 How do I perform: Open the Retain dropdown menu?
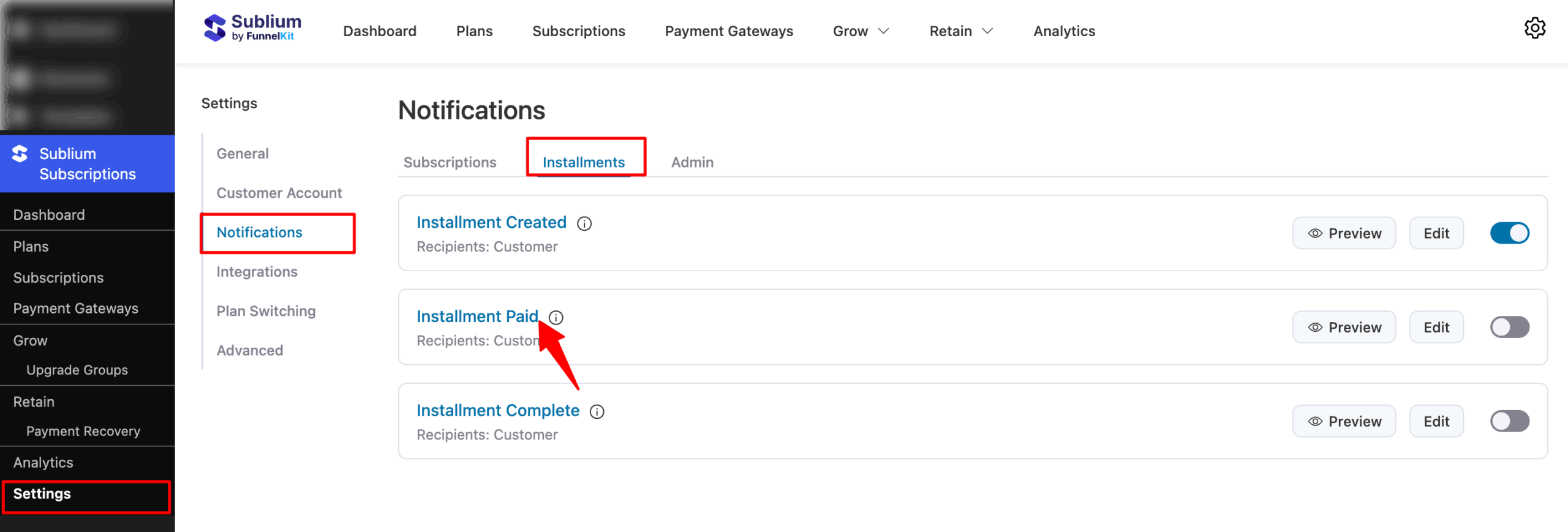960,31
